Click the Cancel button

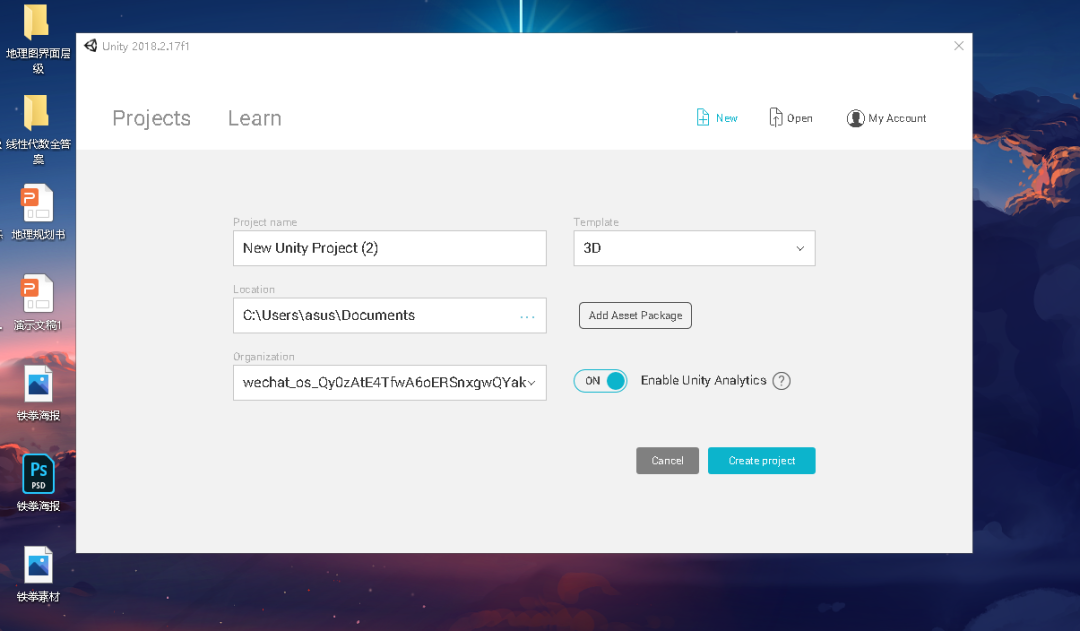[x=667, y=461]
